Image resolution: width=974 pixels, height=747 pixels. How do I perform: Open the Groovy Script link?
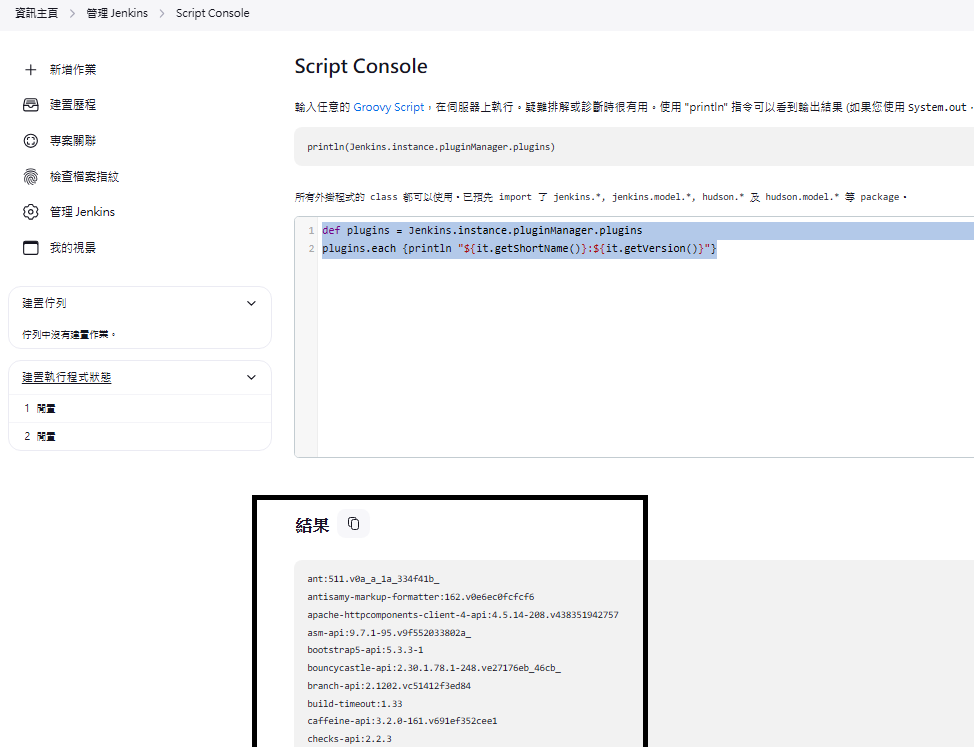point(389,107)
